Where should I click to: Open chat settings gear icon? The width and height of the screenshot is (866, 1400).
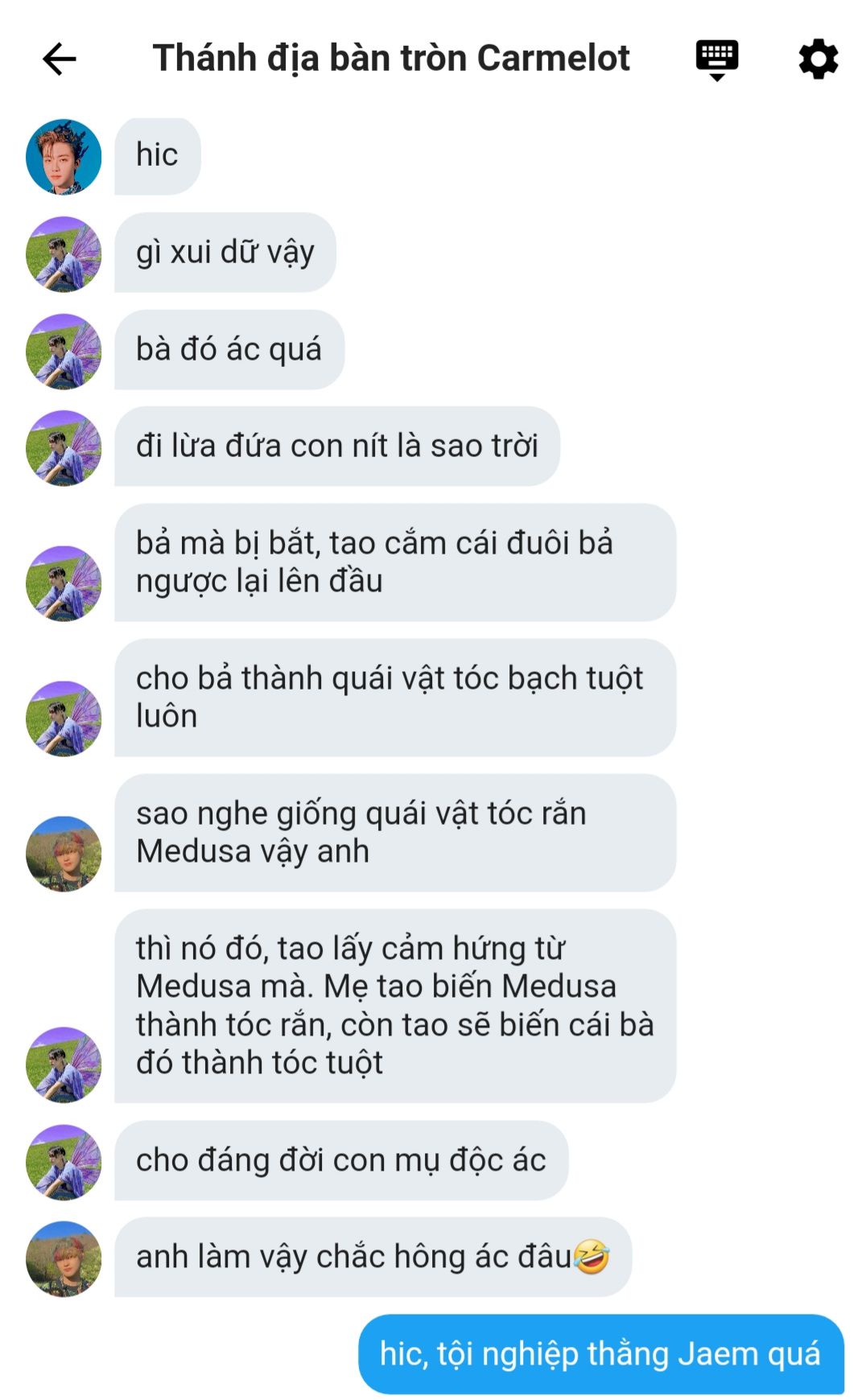(x=819, y=59)
